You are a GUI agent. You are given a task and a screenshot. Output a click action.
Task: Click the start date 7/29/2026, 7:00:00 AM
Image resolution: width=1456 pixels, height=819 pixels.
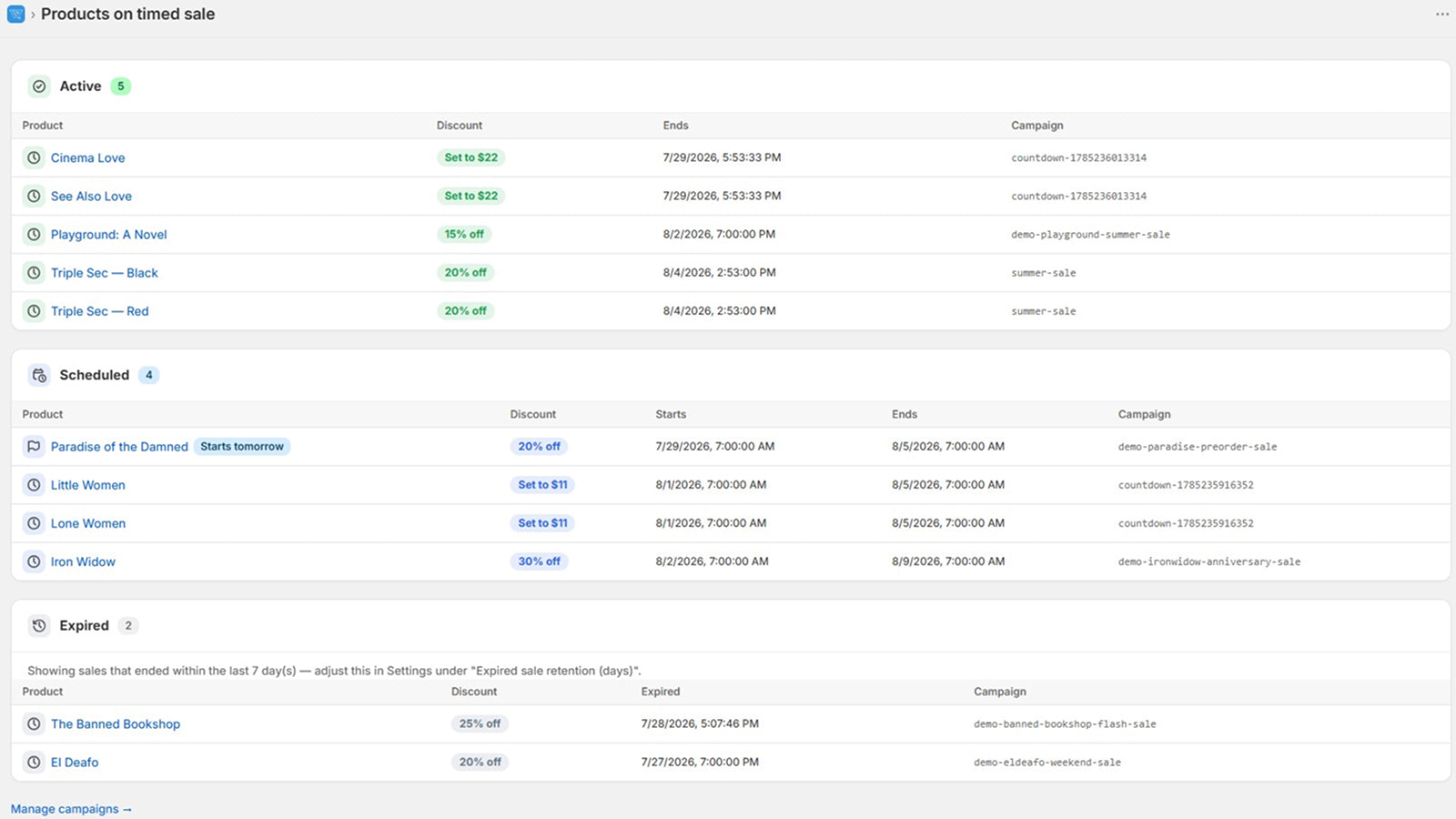tap(715, 447)
